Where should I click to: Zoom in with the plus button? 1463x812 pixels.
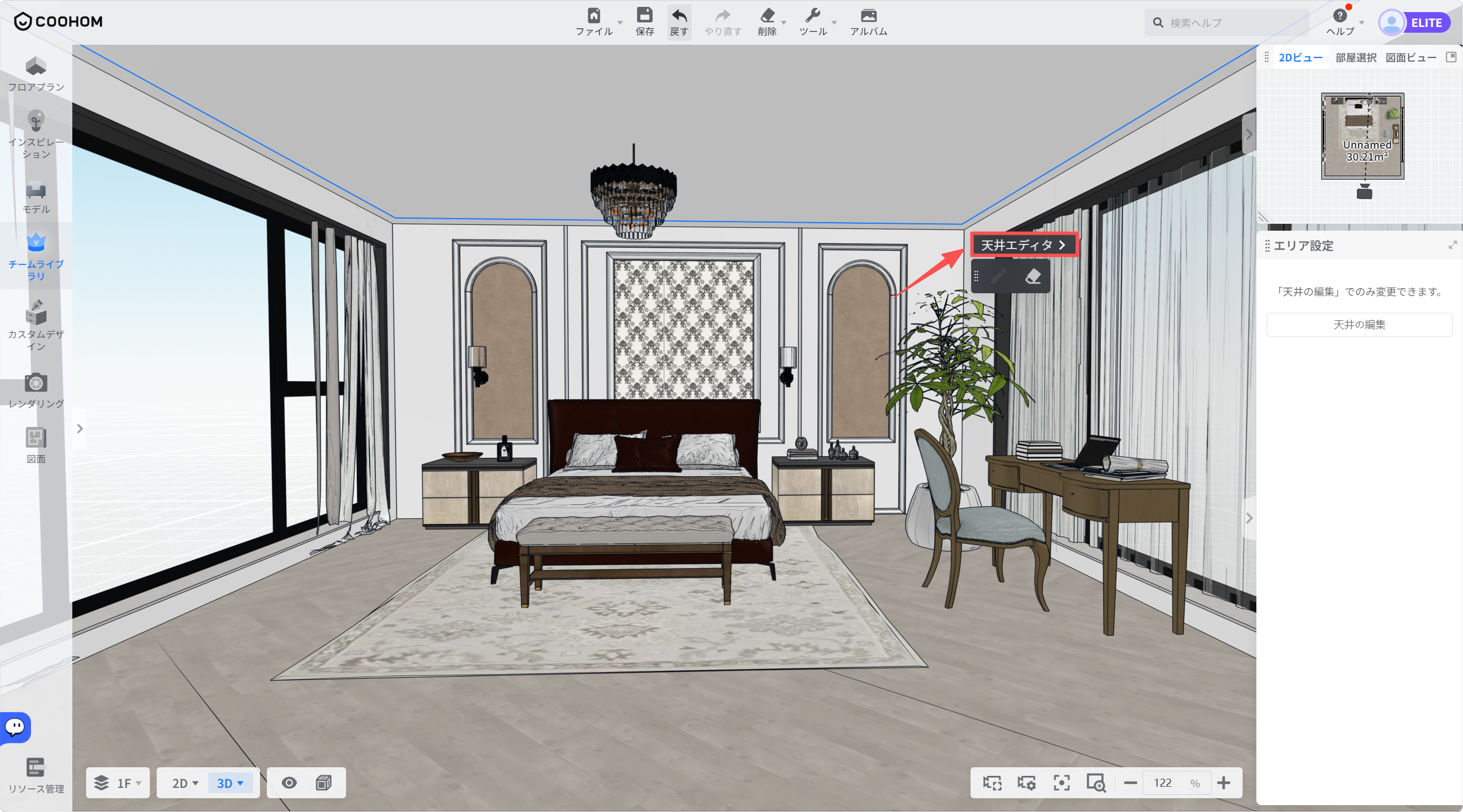click(x=1223, y=783)
